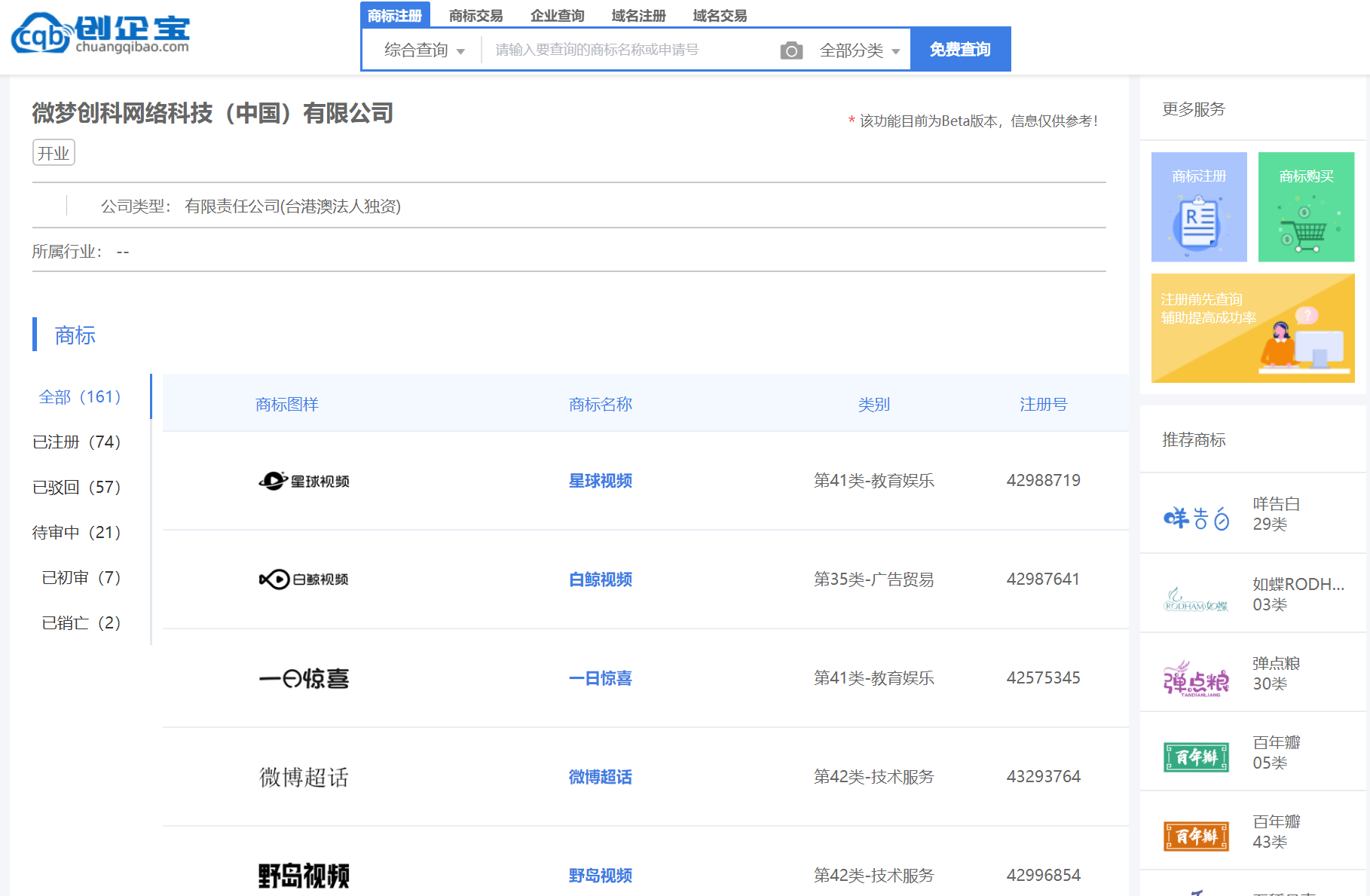The image size is (1370, 896).
Task: Filter trademarks by 已驳回 (57)
Action: tap(77, 487)
